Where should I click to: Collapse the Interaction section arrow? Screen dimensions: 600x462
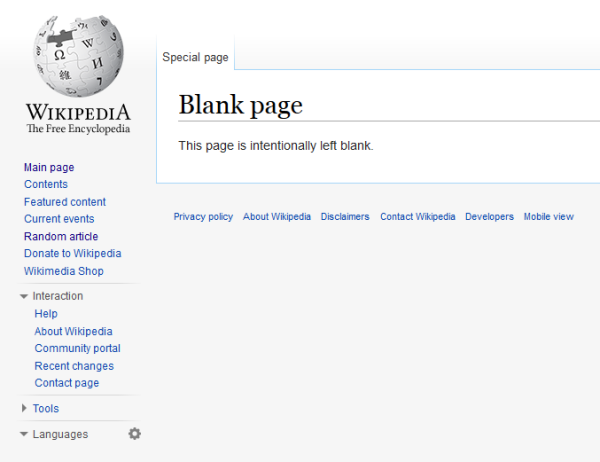(25, 297)
